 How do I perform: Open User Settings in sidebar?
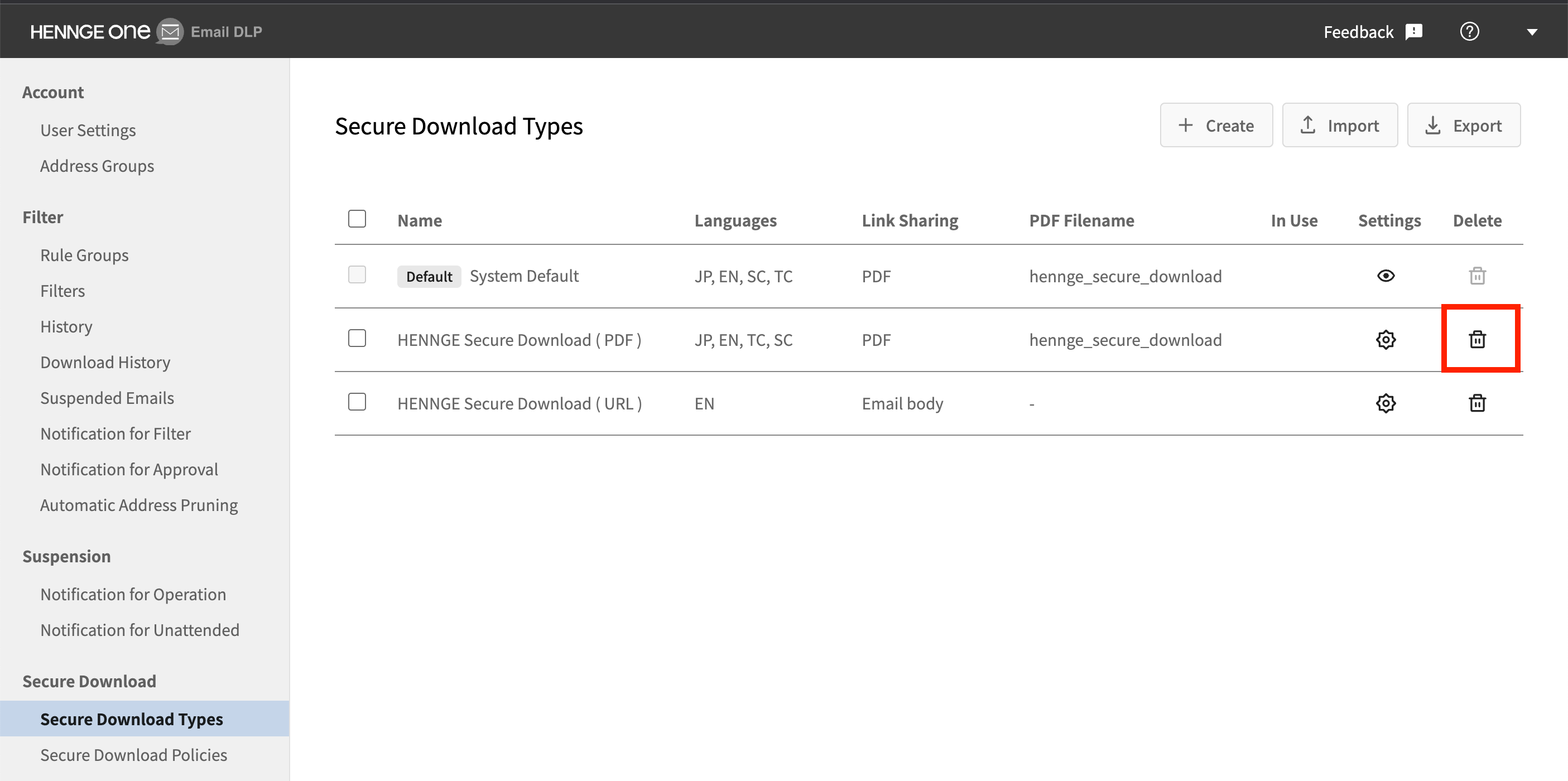click(88, 131)
